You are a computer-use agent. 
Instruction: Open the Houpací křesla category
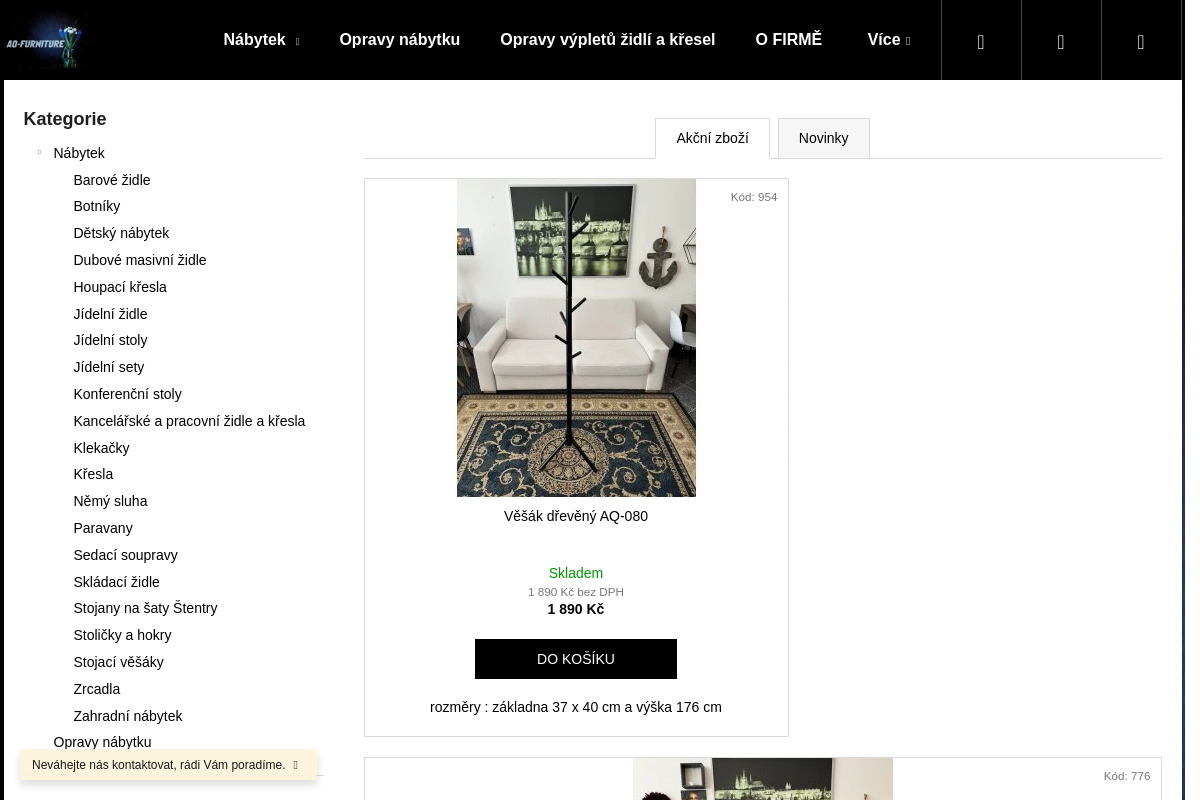click(120, 287)
